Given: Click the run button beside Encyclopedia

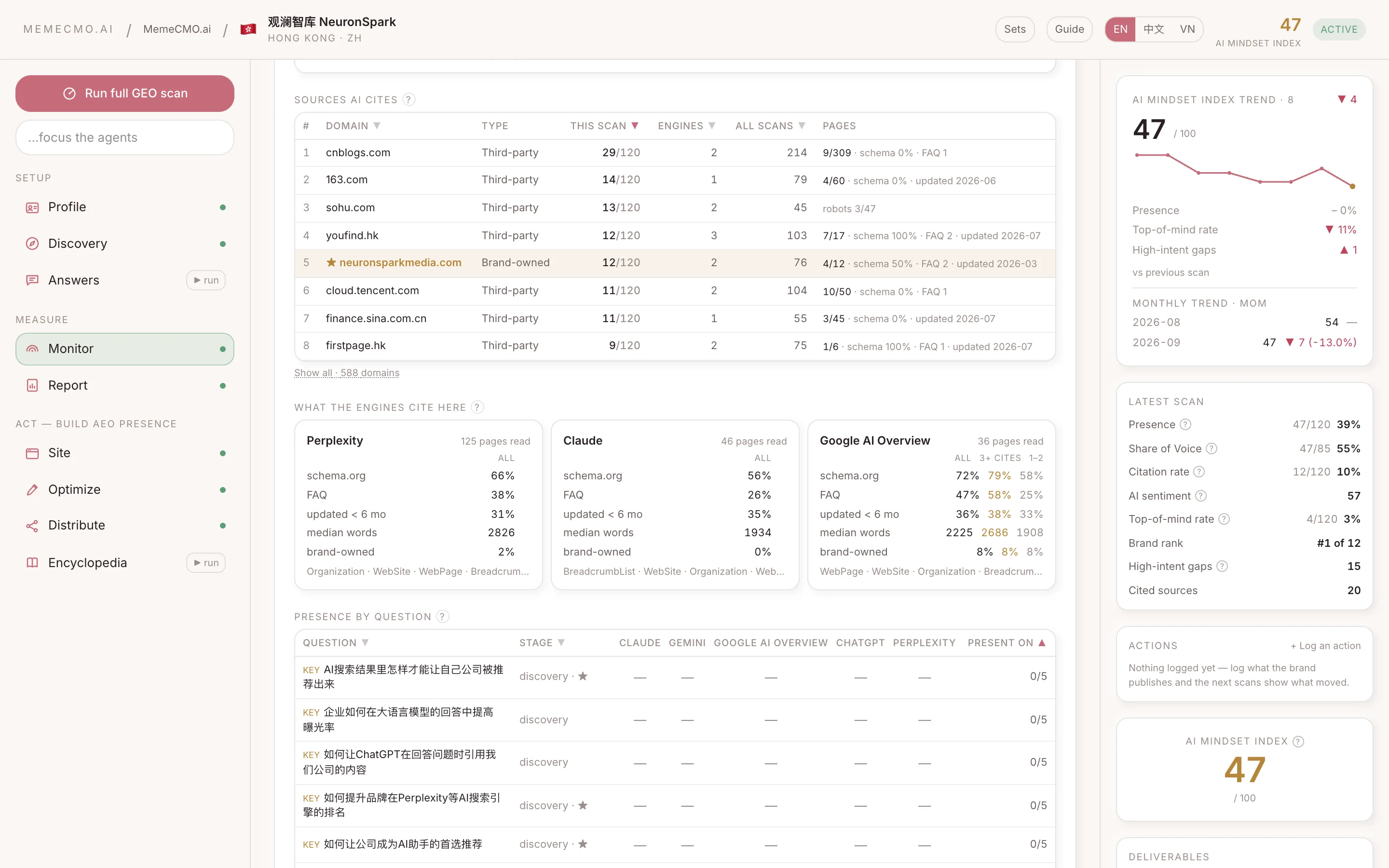Looking at the screenshot, I should coord(205,563).
